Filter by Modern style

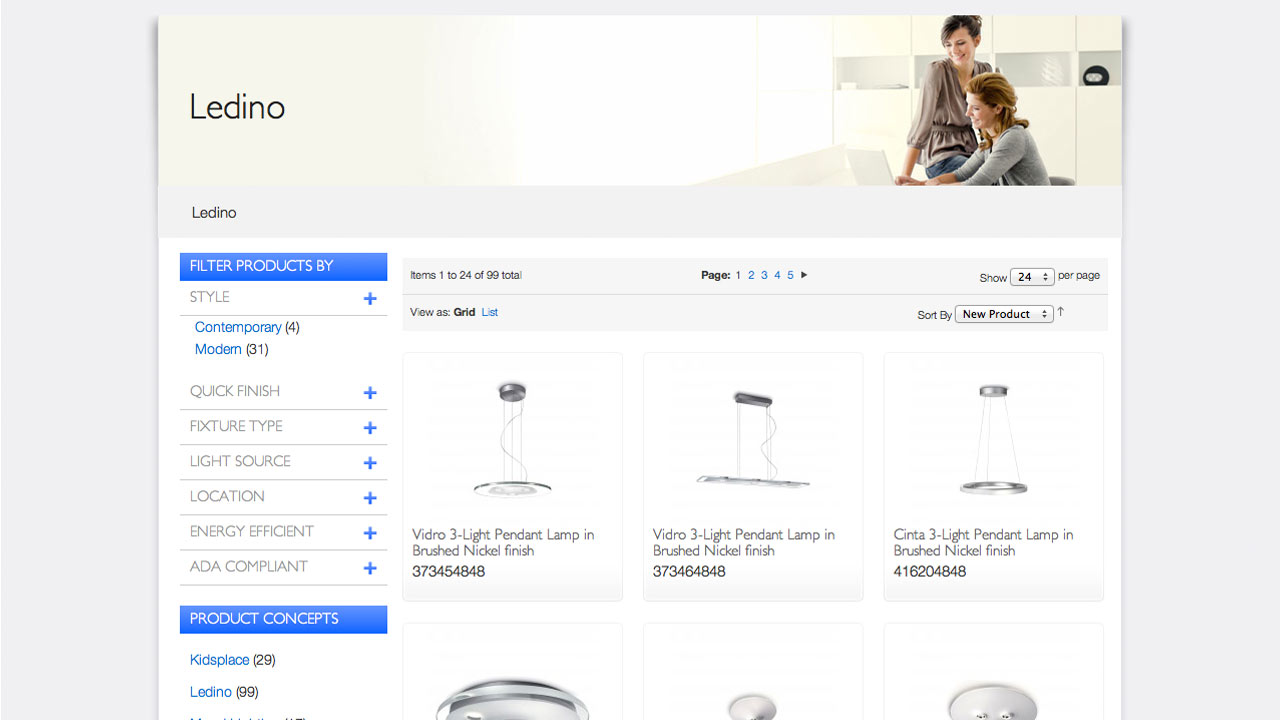pos(218,349)
